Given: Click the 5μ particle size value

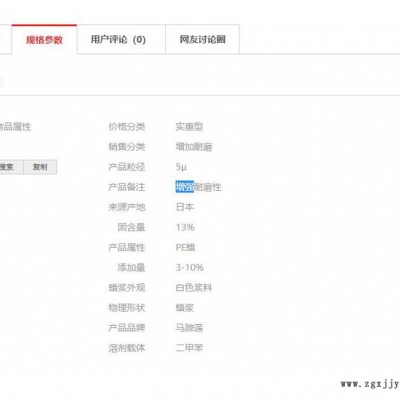Looking at the screenshot, I should pyautogui.click(x=181, y=167).
